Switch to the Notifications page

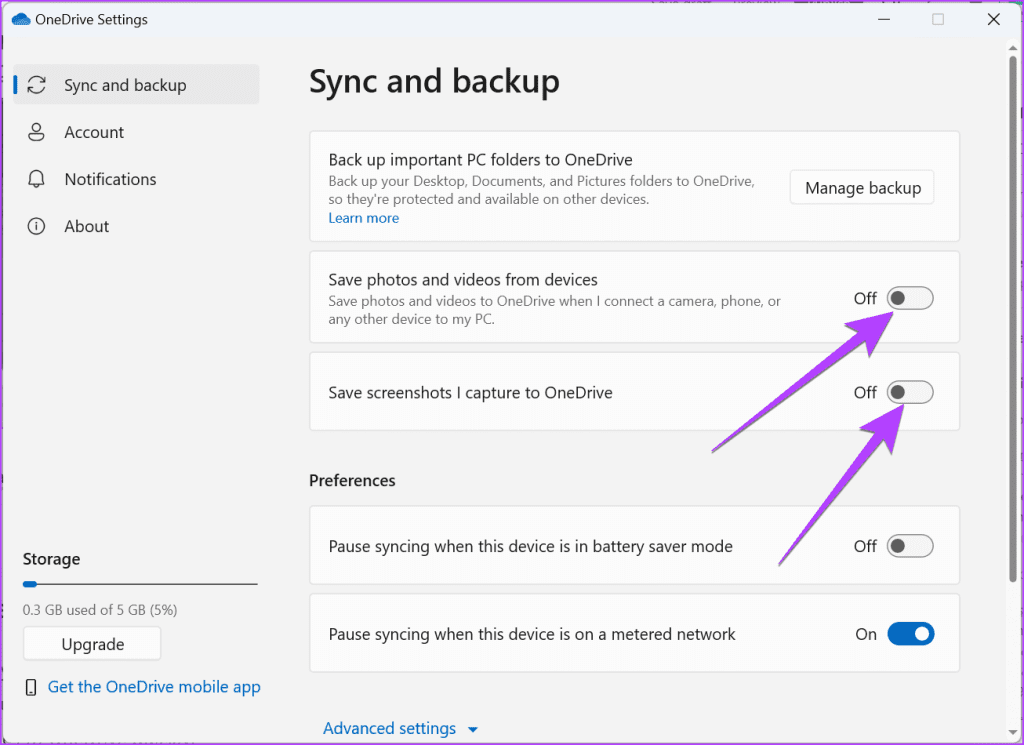(110, 179)
